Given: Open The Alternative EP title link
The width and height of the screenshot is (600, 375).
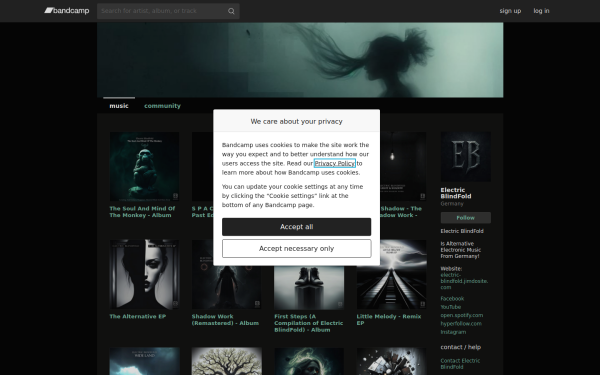Looking at the screenshot, I should 137,316.
